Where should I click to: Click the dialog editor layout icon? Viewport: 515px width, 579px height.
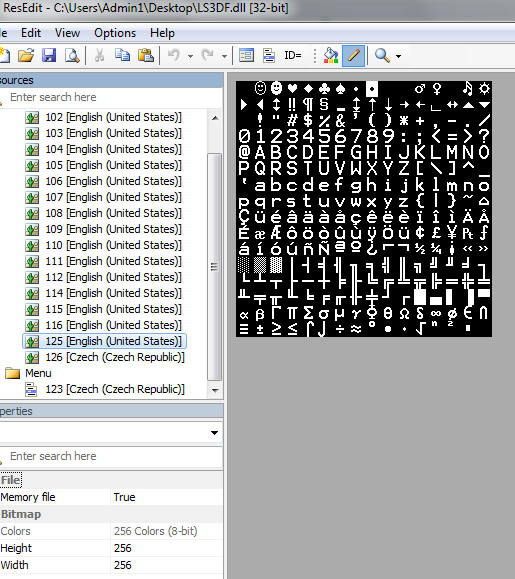246,56
